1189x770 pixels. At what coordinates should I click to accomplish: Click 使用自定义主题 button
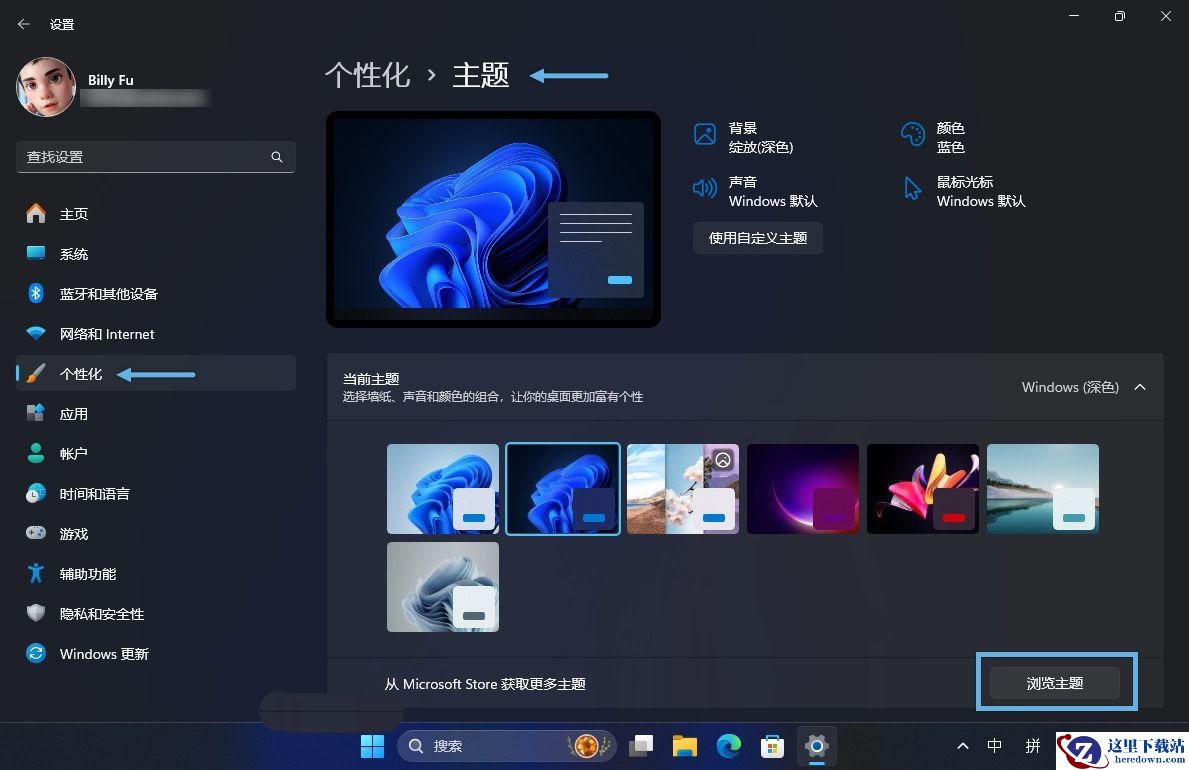click(x=758, y=238)
